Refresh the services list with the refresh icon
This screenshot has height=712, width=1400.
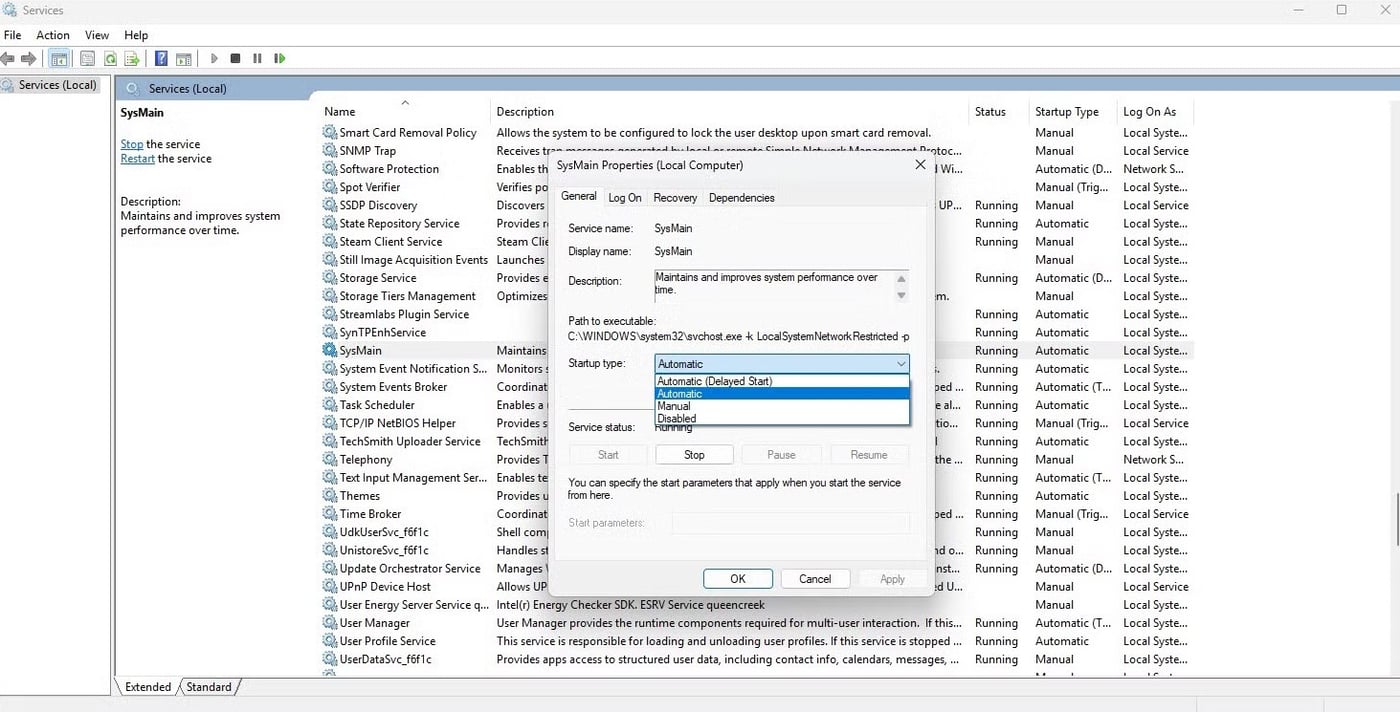coord(110,58)
